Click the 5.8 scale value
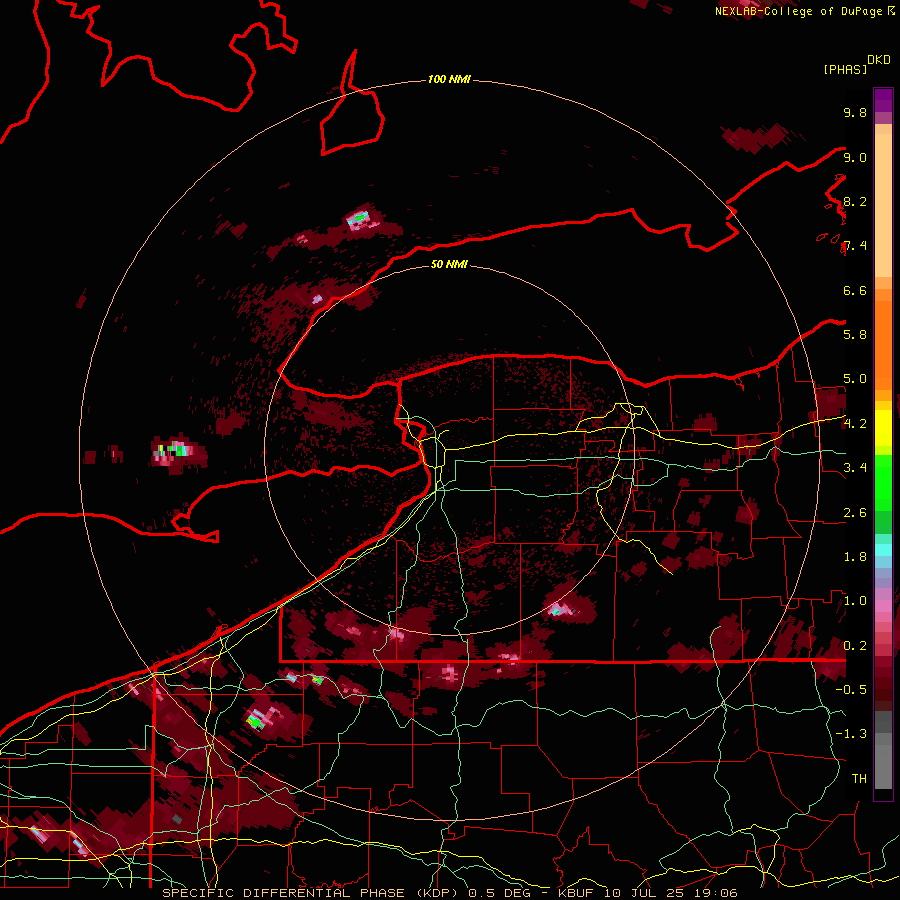This screenshot has height=900, width=900. tap(855, 334)
